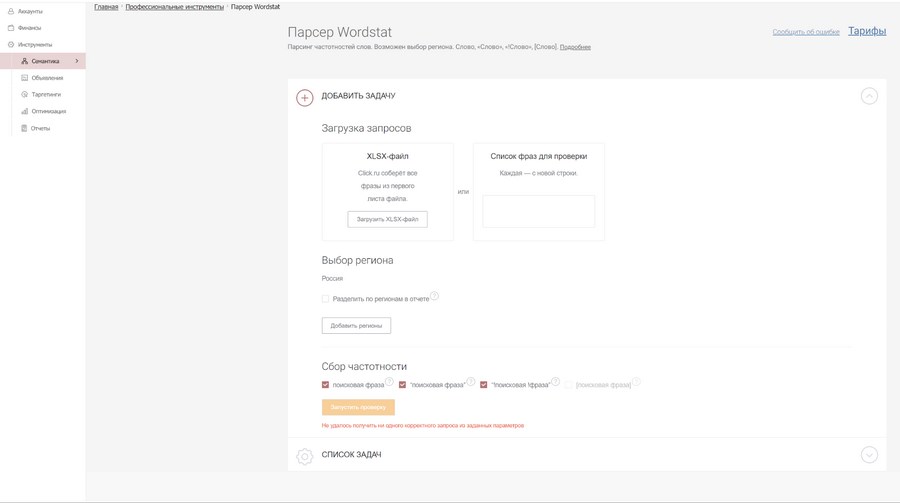Click the Инструменты gear icon

pyautogui.click(x=10, y=44)
